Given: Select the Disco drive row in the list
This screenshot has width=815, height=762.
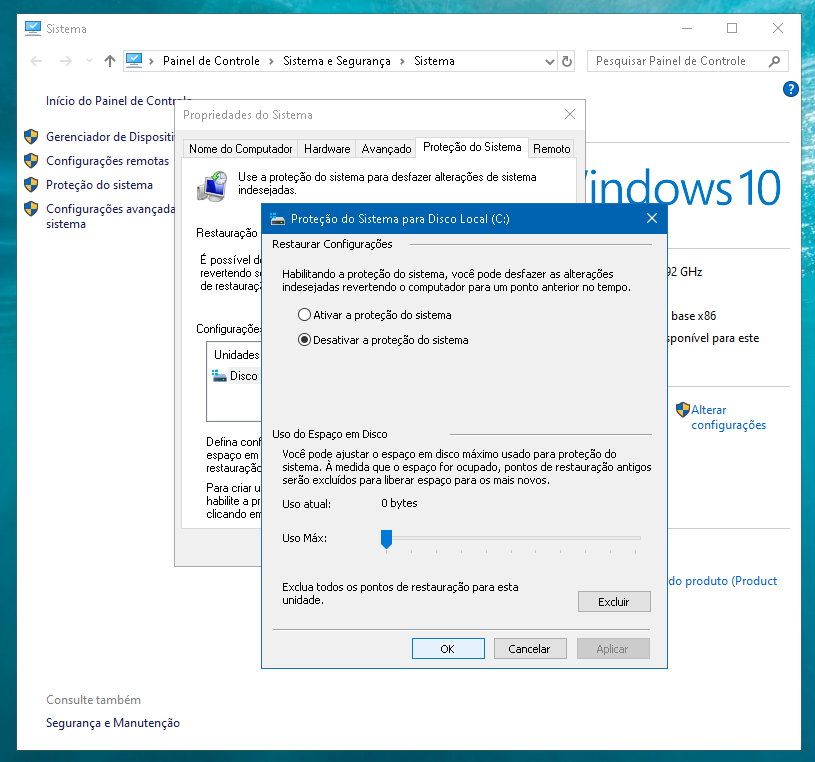Looking at the screenshot, I should [236, 376].
